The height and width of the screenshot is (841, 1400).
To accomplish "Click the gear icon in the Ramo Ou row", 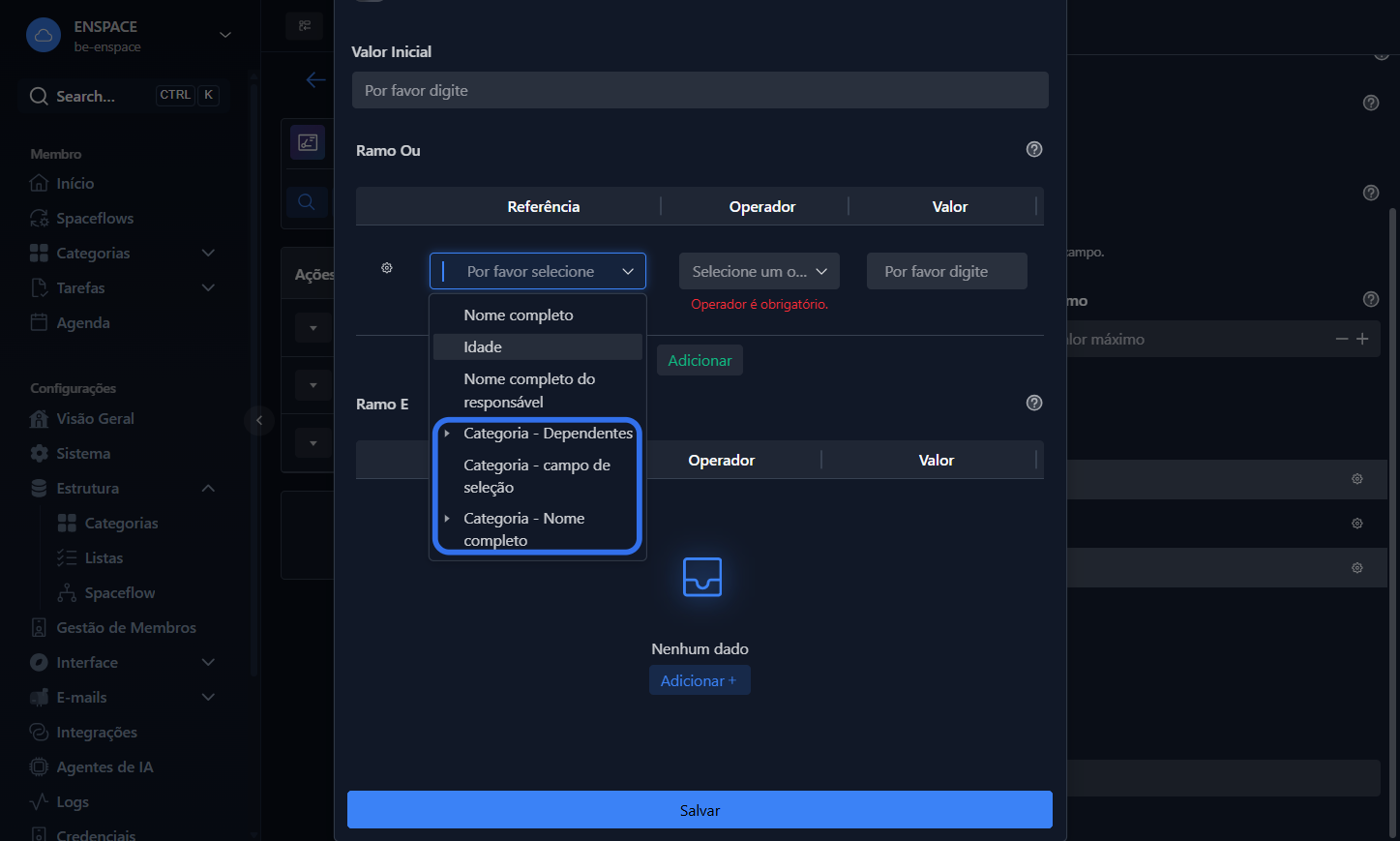I will 387,268.
